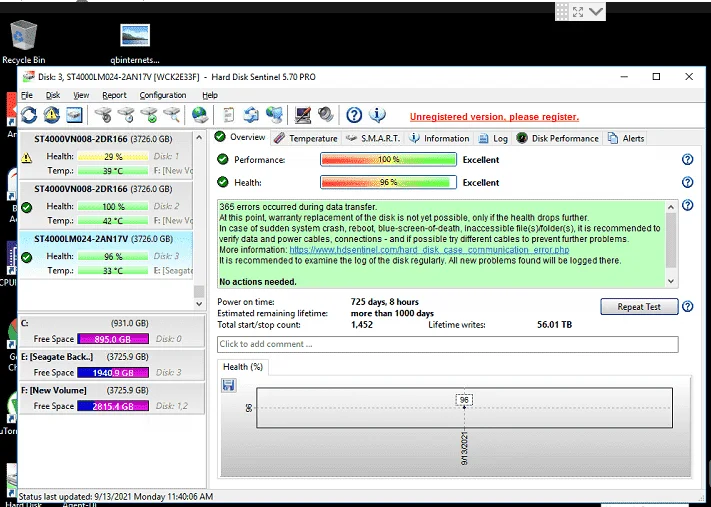Click the '725 days, 8 hours' power on value
This screenshot has height=507, width=711.
click(x=385, y=302)
